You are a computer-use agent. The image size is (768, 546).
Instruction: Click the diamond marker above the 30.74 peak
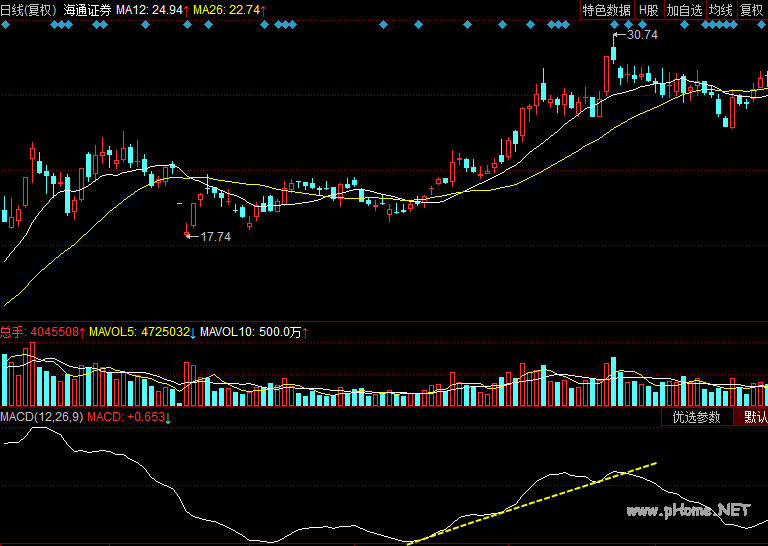614,24
